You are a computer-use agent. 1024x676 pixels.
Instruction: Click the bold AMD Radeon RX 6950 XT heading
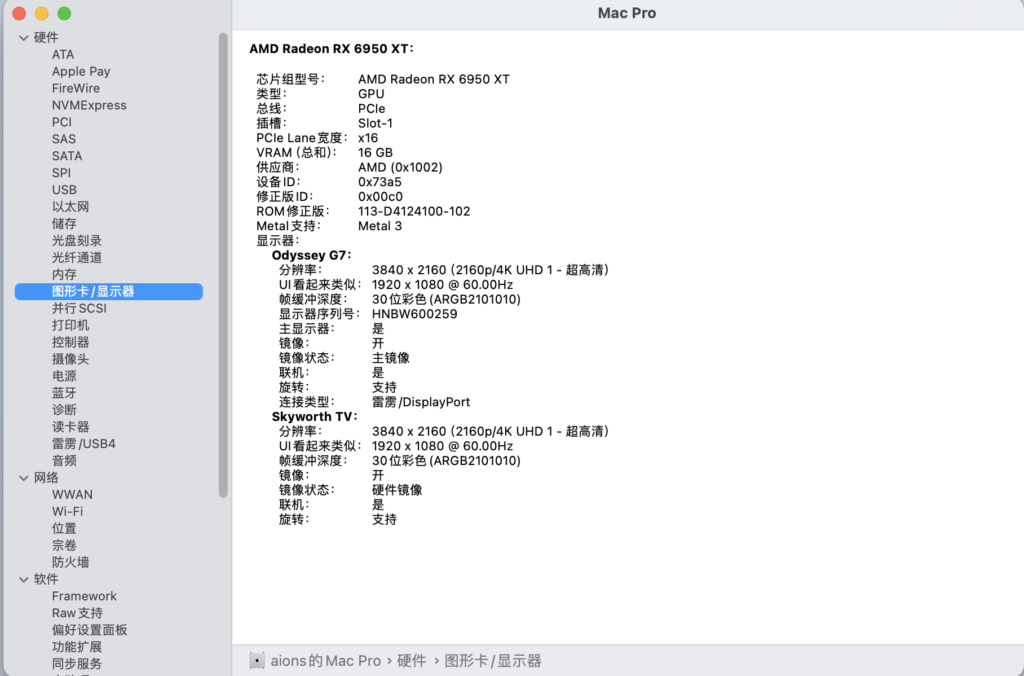(331, 49)
